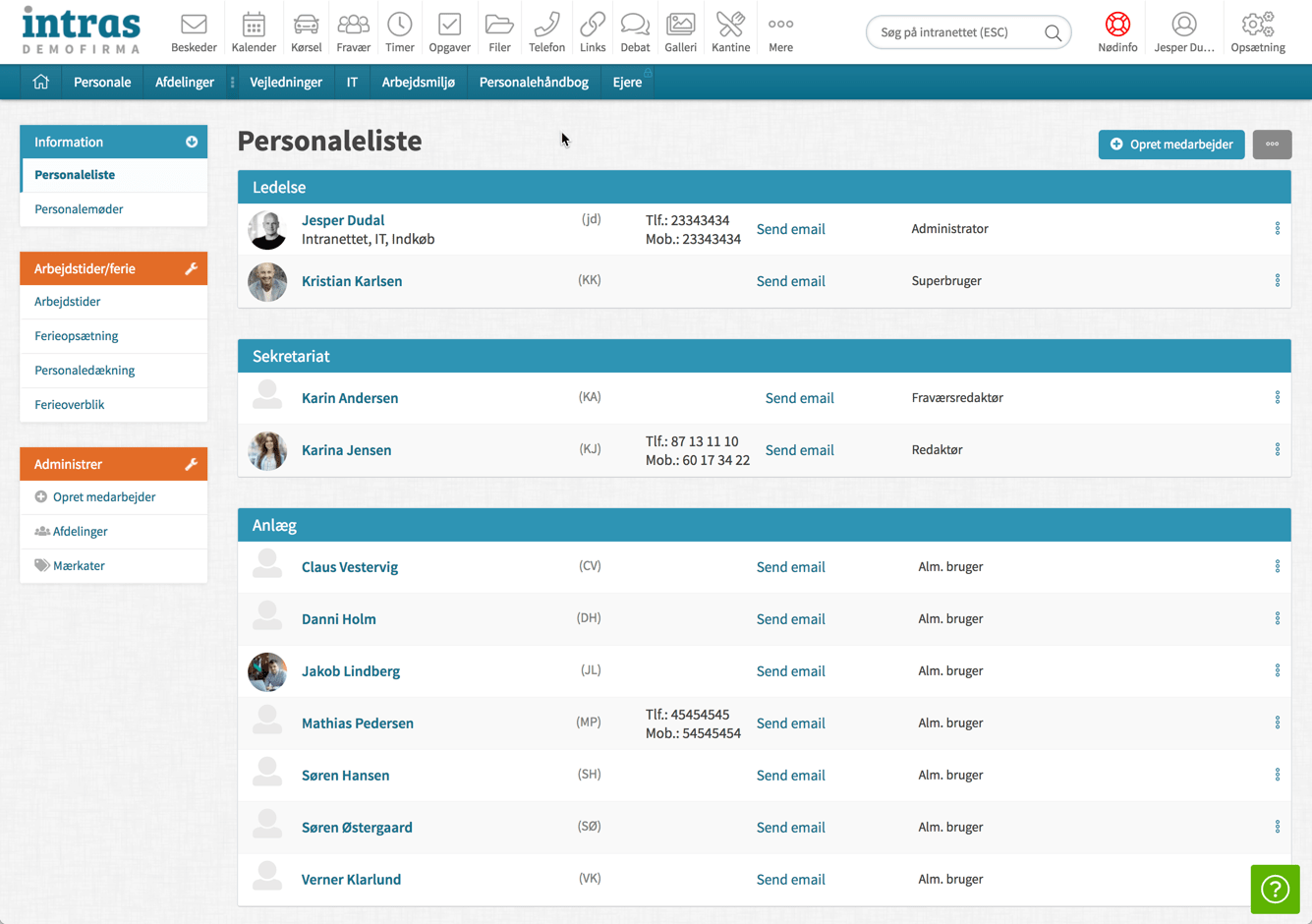Click the green help question mark button
This screenshot has height=924, width=1312.
click(1275, 889)
